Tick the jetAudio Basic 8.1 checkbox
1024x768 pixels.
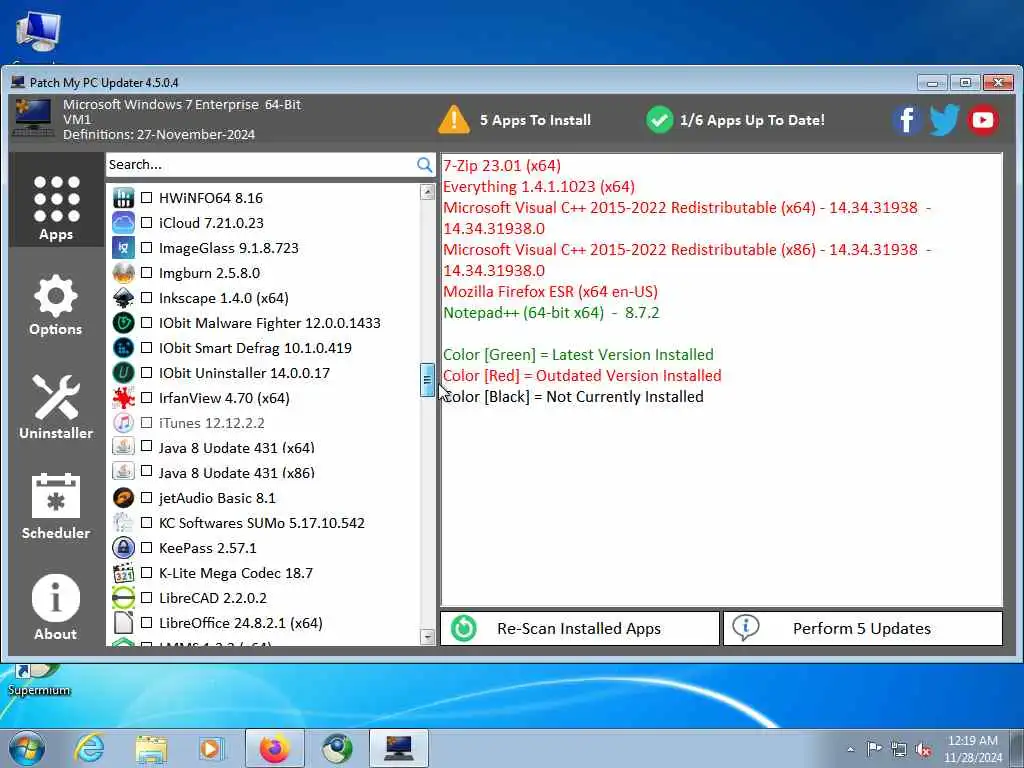147,498
